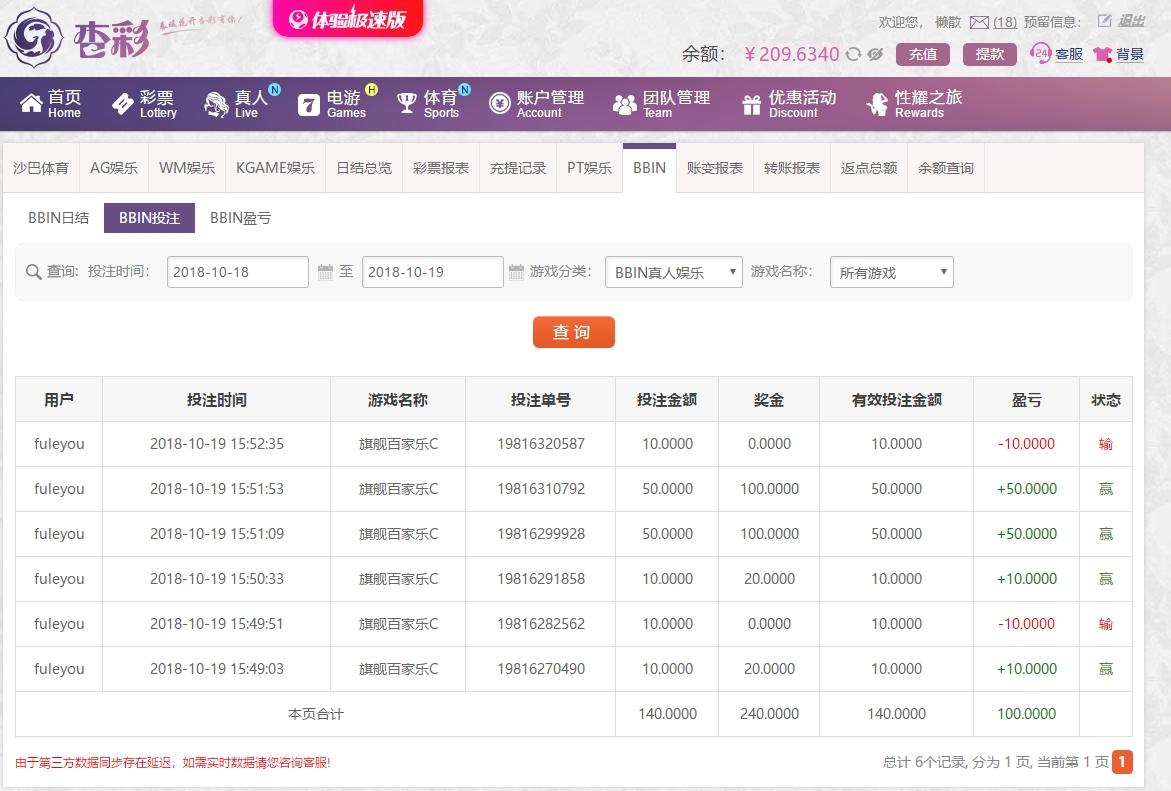Viewport: 1171px width, 791px height.
Task: Click the orange 查询 search button
Action: [x=573, y=332]
